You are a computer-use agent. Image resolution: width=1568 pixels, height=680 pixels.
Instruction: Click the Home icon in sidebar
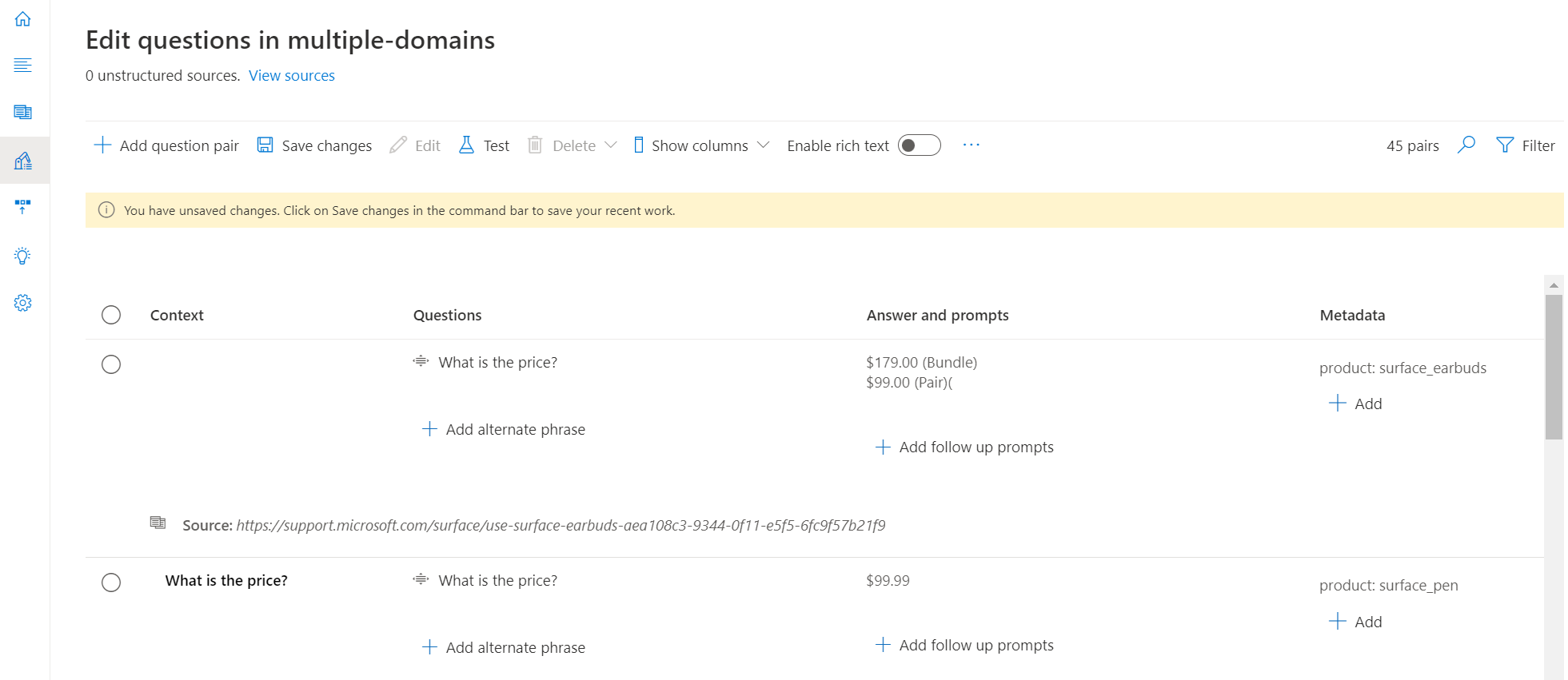22,19
